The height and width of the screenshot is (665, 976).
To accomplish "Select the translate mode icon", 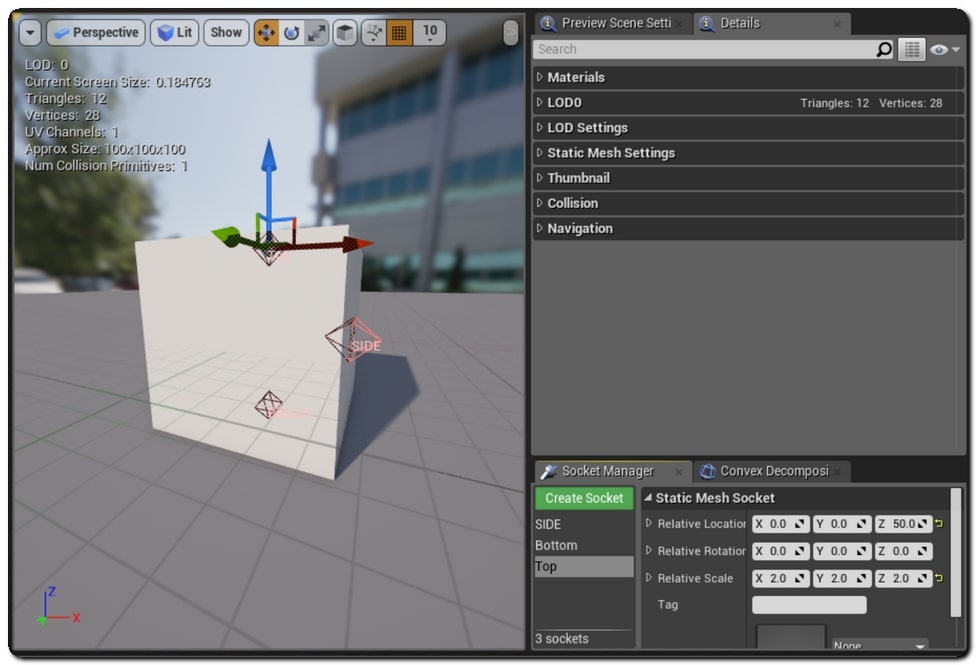I will 266,32.
